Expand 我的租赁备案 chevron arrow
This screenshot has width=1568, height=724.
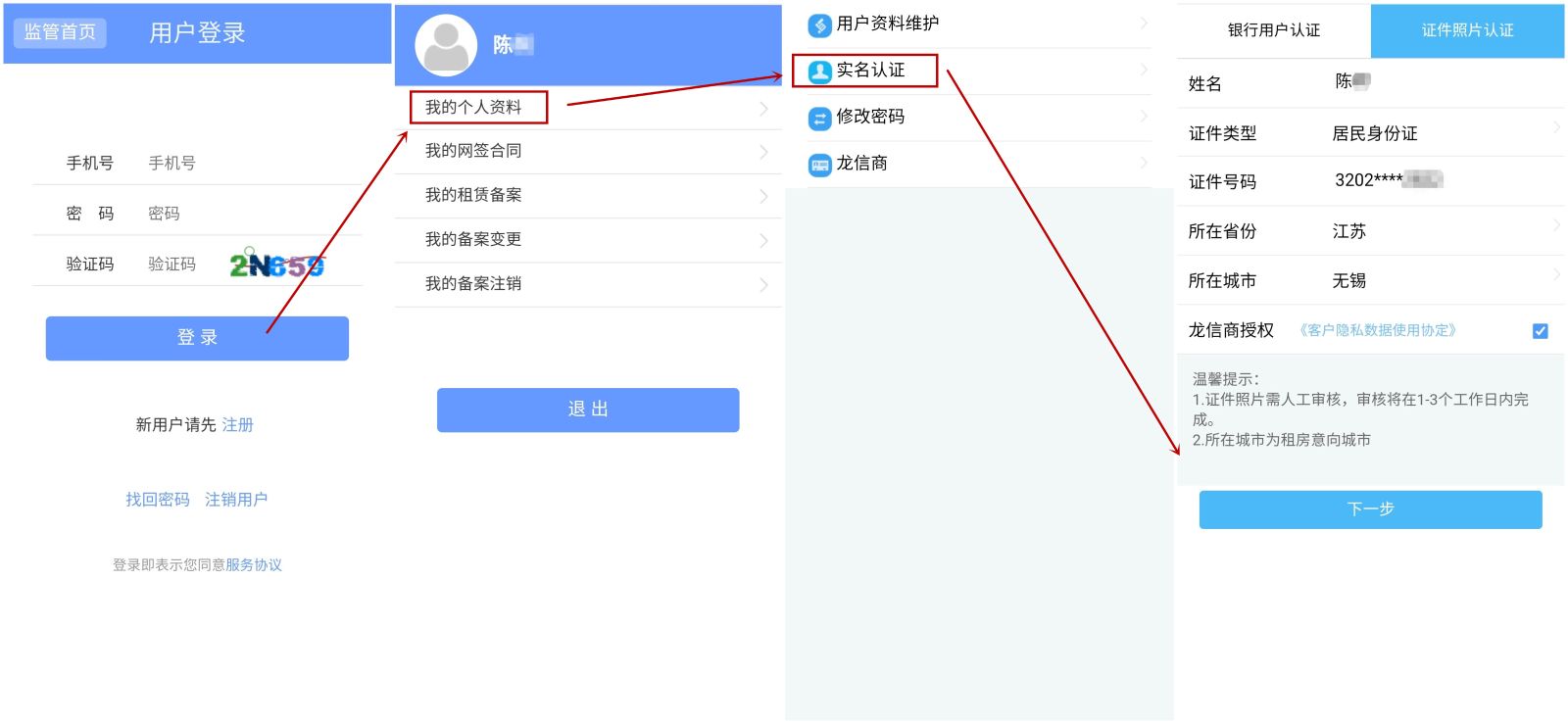pos(763,196)
